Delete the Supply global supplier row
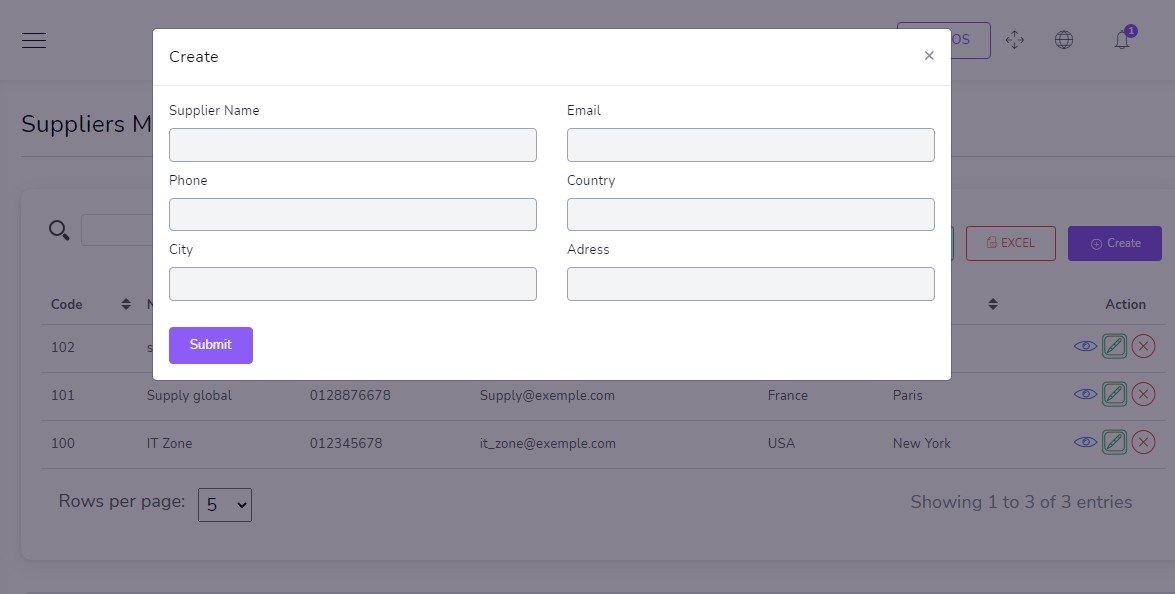The width and height of the screenshot is (1175, 594). pos(1143,395)
